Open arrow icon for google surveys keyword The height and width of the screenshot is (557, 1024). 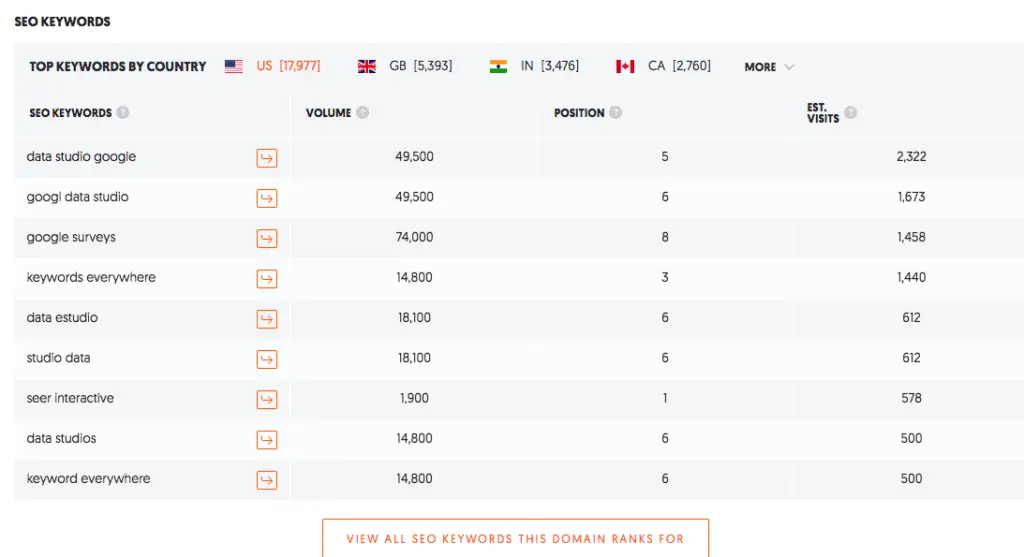point(266,238)
